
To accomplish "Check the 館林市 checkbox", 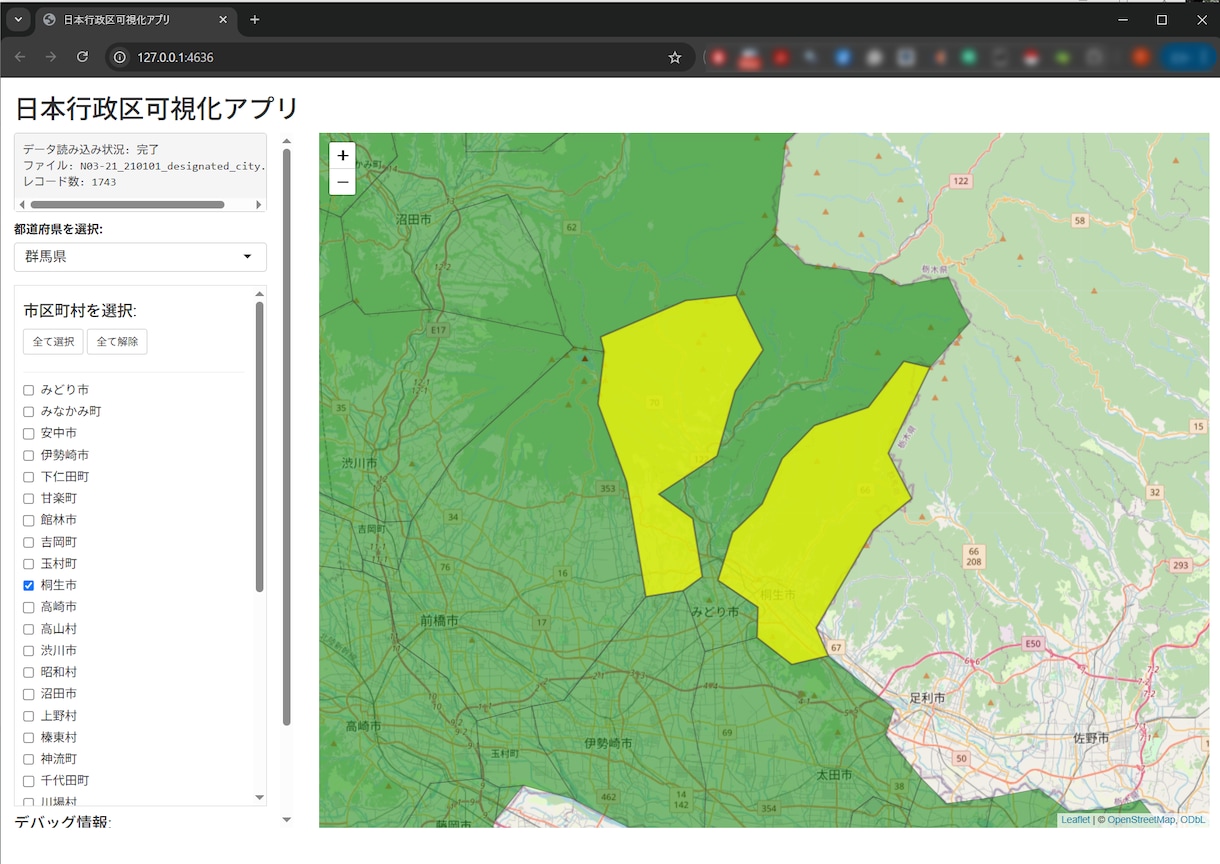I will point(29,520).
